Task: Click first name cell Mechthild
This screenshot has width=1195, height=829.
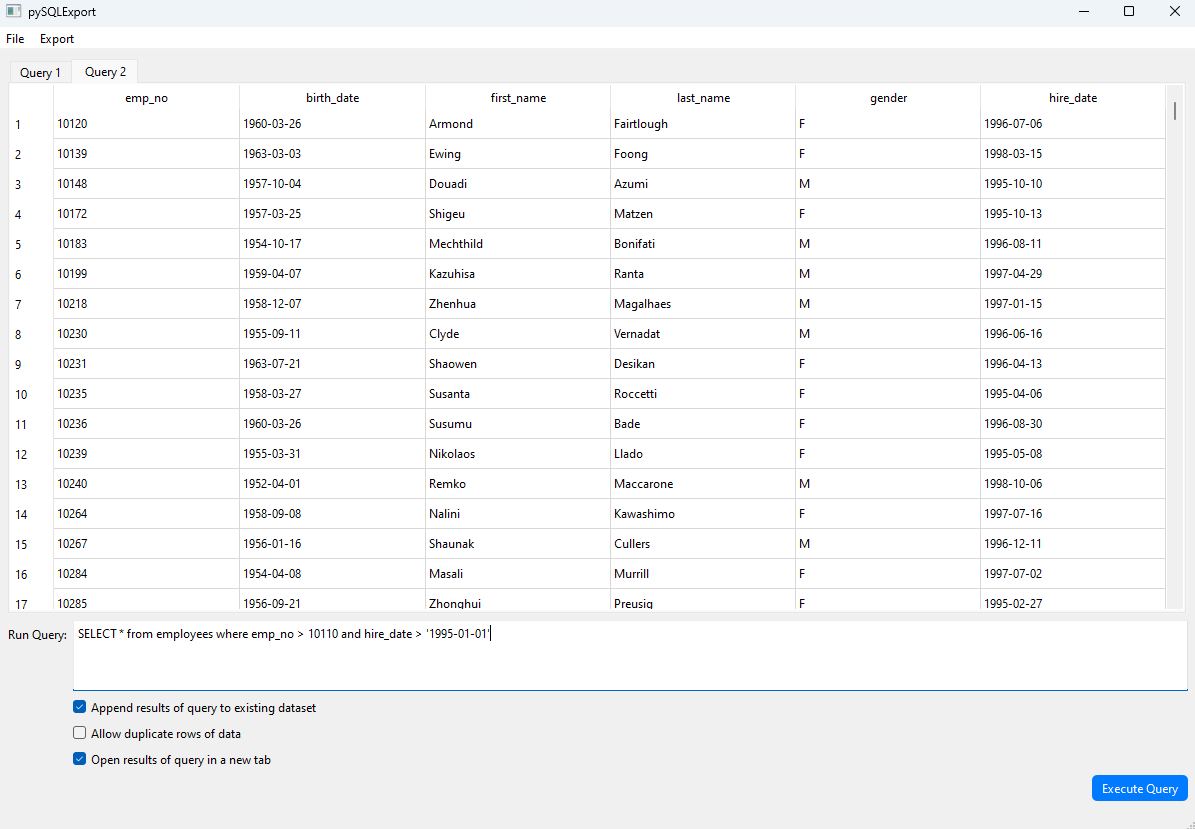Action: click(518, 244)
